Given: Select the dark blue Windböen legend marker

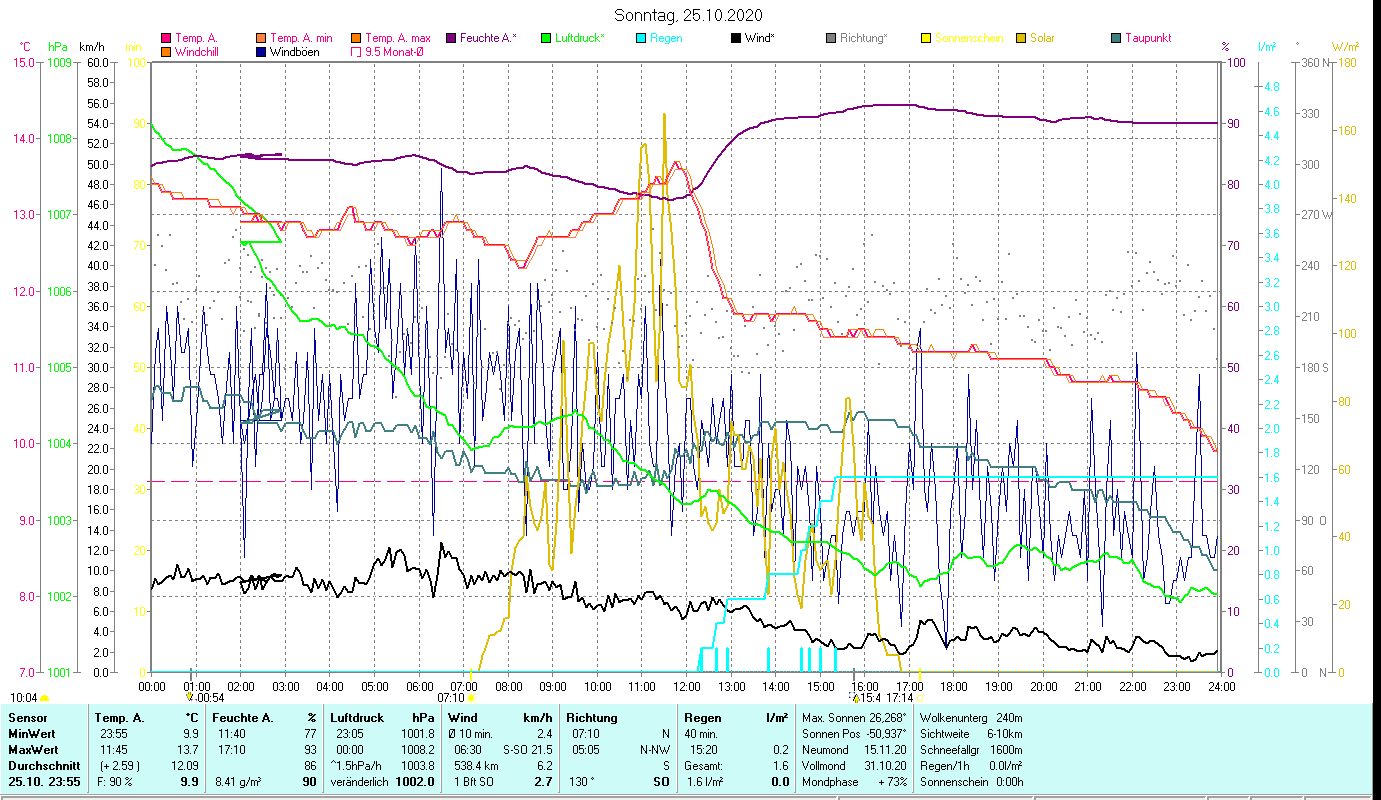Looking at the screenshot, I should point(262,52).
